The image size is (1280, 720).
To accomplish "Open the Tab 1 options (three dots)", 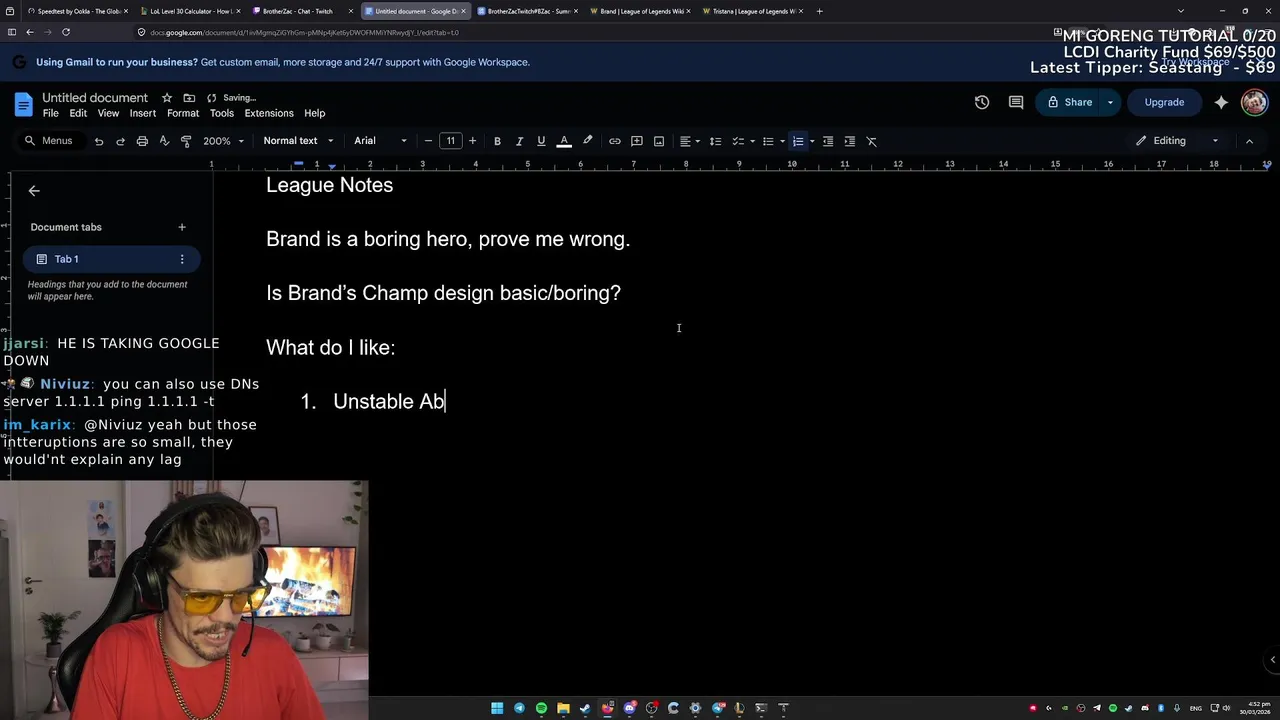I will pyautogui.click(x=182, y=259).
